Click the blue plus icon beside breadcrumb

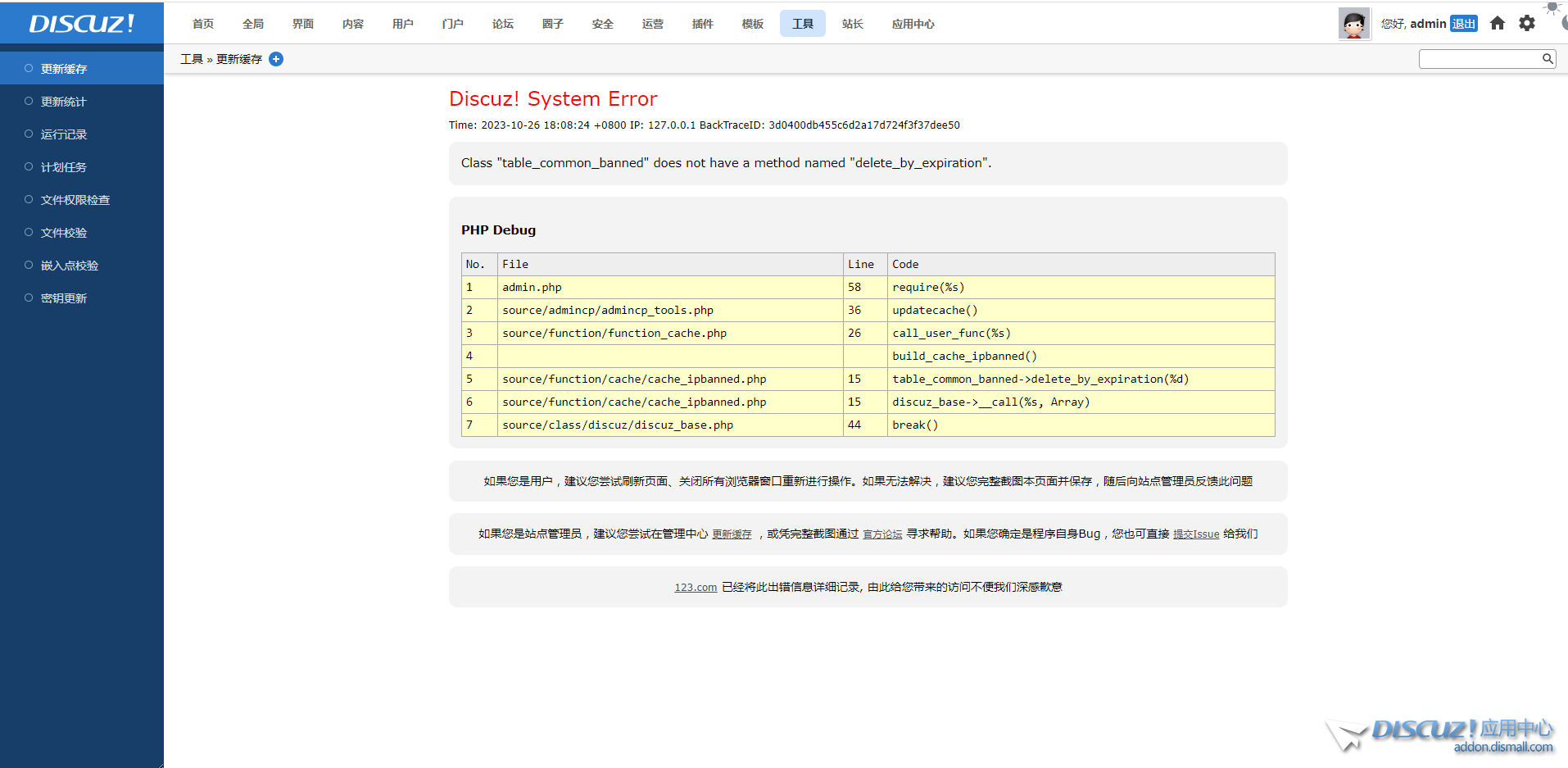point(276,59)
